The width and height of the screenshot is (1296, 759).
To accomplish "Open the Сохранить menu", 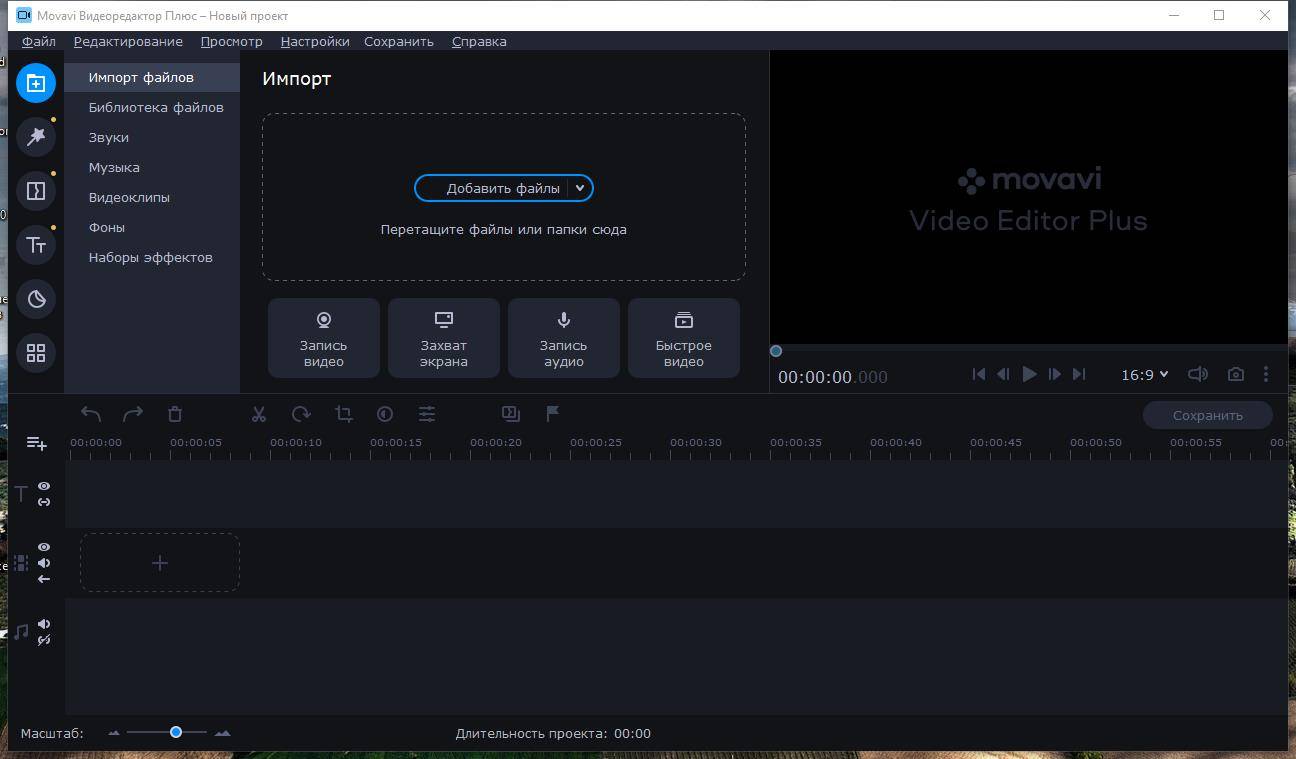I will 399,41.
